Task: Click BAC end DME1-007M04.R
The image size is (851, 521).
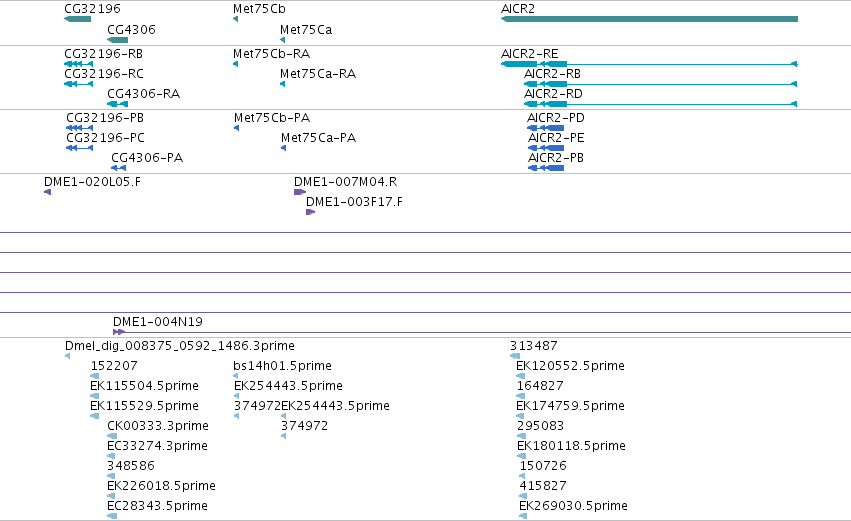Action: [x=346, y=181]
